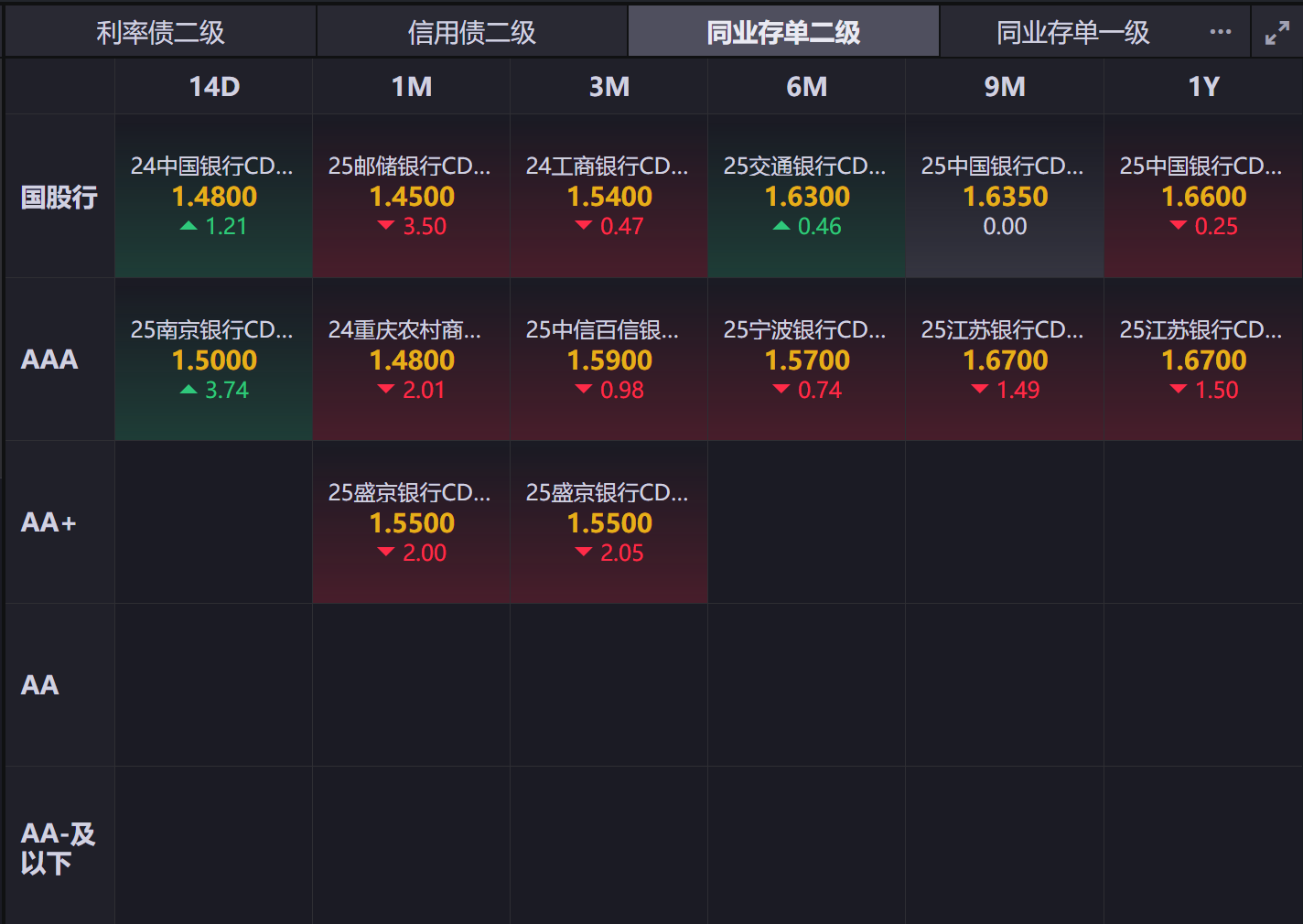Screen dimensions: 1303x924
Task: Open 25南京银行CD cell at 1.5000
Action: pos(214,360)
